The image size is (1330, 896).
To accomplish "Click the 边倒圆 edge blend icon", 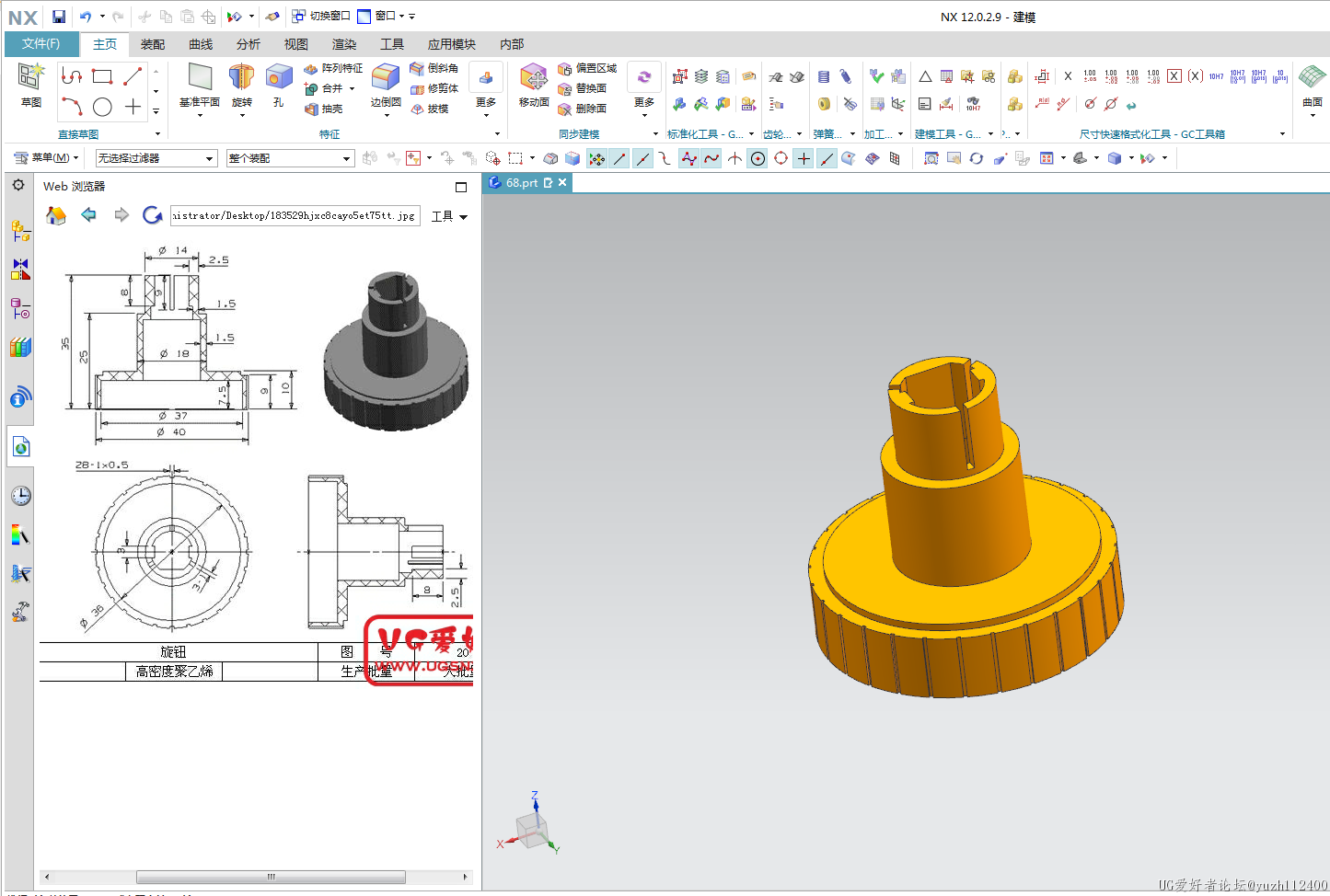I will [x=386, y=76].
